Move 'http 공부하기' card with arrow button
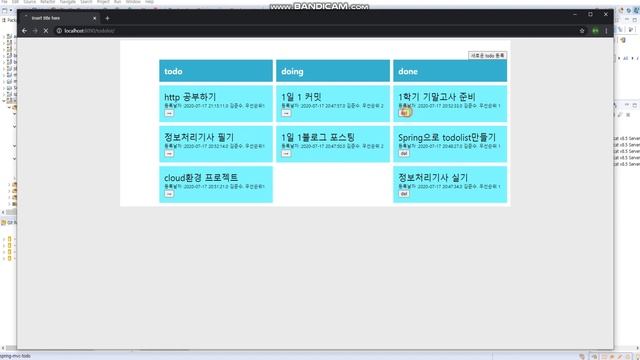This screenshot has height=360, width=640. 169,113
